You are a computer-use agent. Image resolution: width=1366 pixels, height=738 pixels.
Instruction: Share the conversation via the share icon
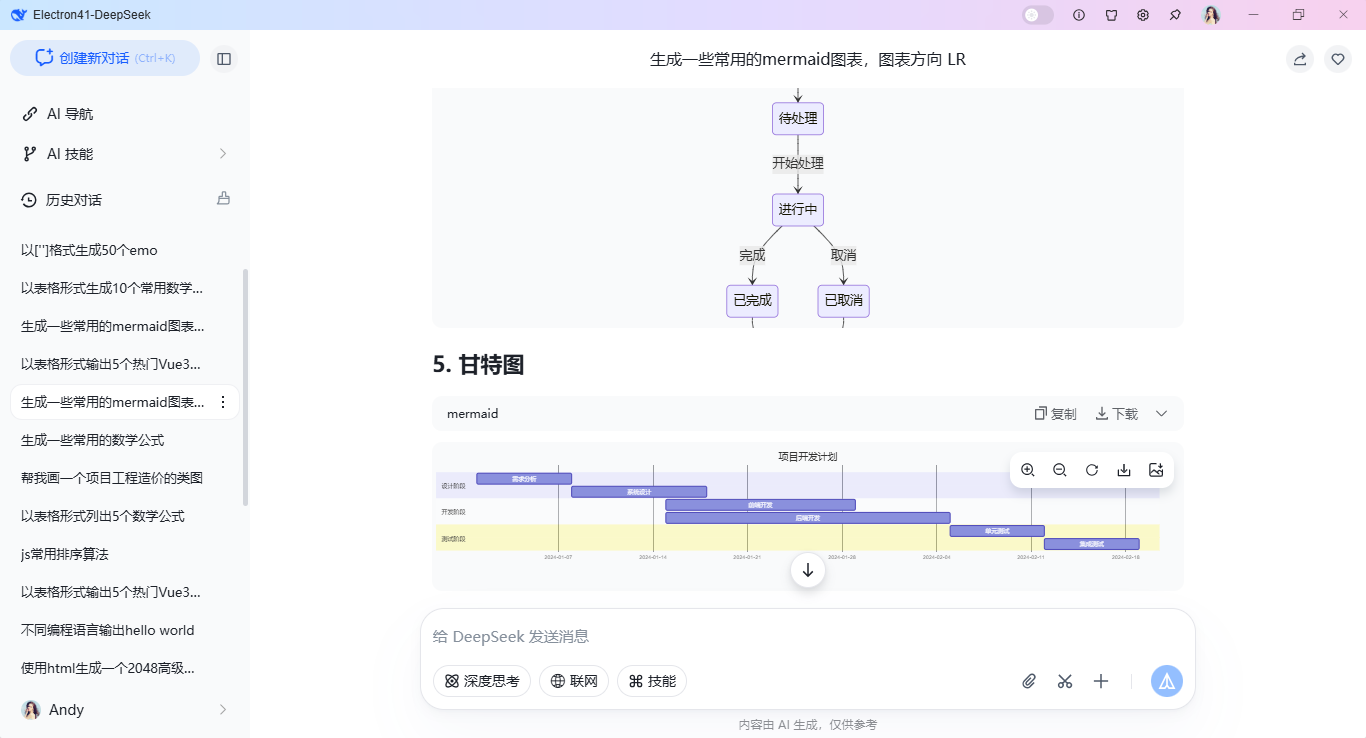[x=1299, y=59]
